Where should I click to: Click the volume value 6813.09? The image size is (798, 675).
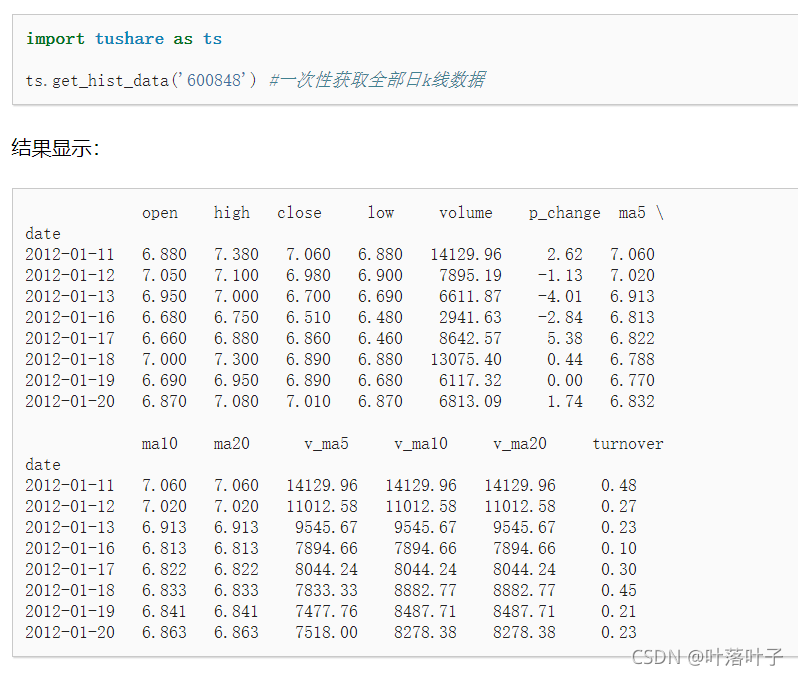pos(470,401)
